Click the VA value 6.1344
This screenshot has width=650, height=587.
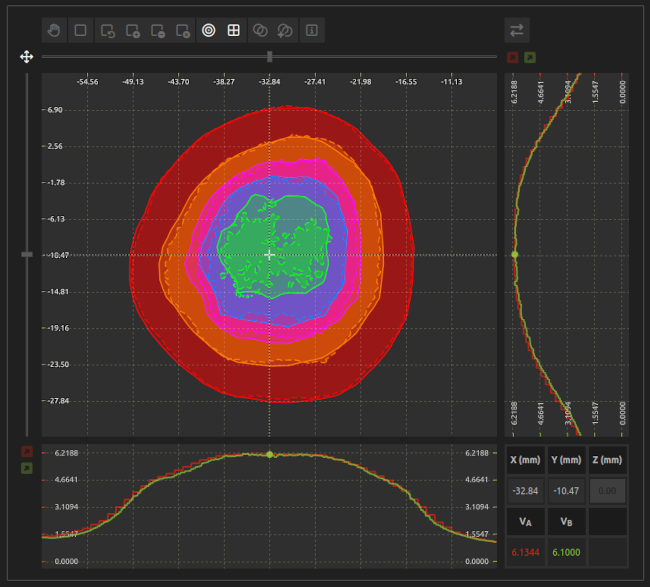pyautogui.click(x=525, y=552)
